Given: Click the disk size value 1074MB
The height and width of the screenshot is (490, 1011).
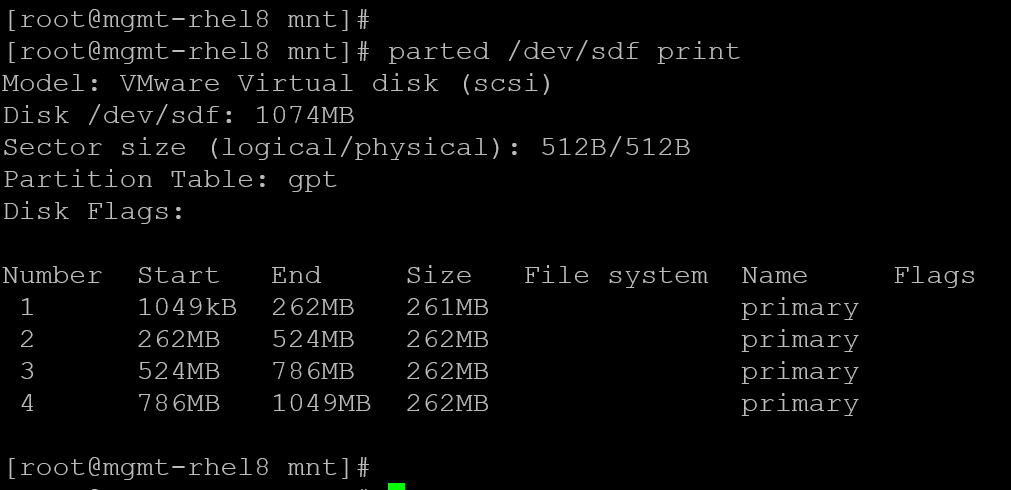Looking at the screenshot, I should pos(304,115).
